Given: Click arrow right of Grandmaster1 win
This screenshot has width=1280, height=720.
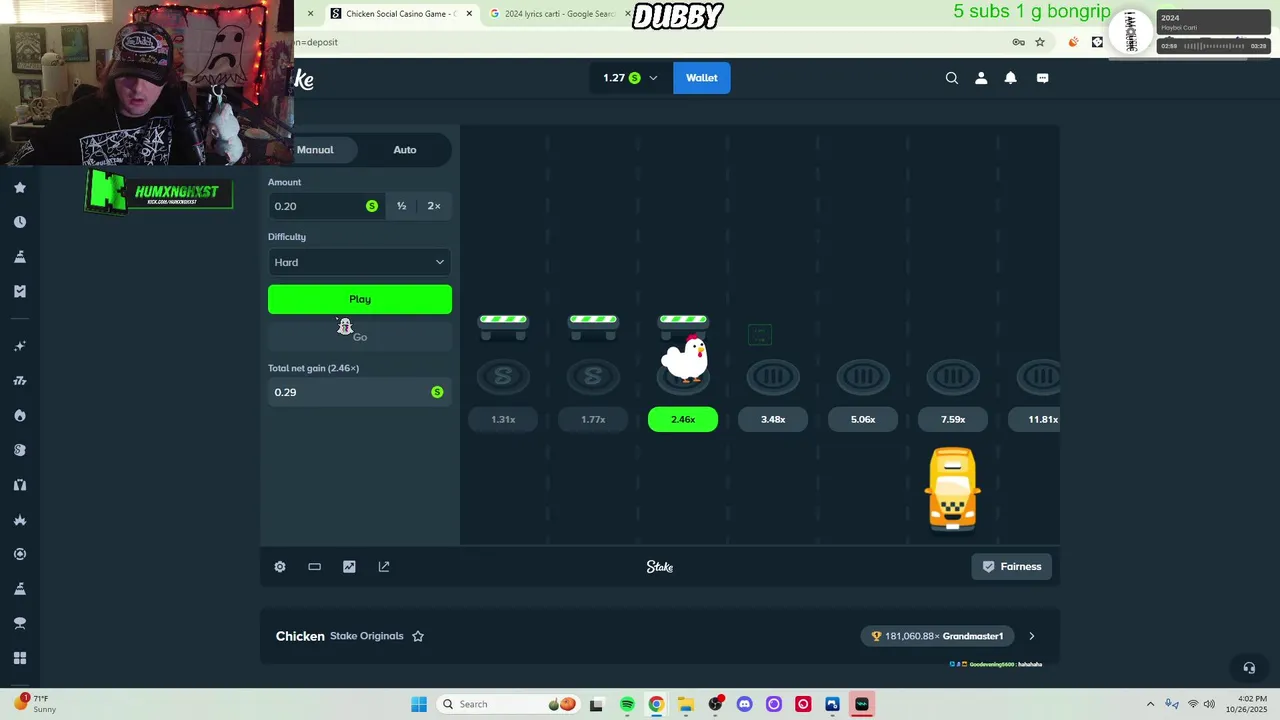Looking at the screenshot, I should pyautogui.click(x=1032, y=636).
